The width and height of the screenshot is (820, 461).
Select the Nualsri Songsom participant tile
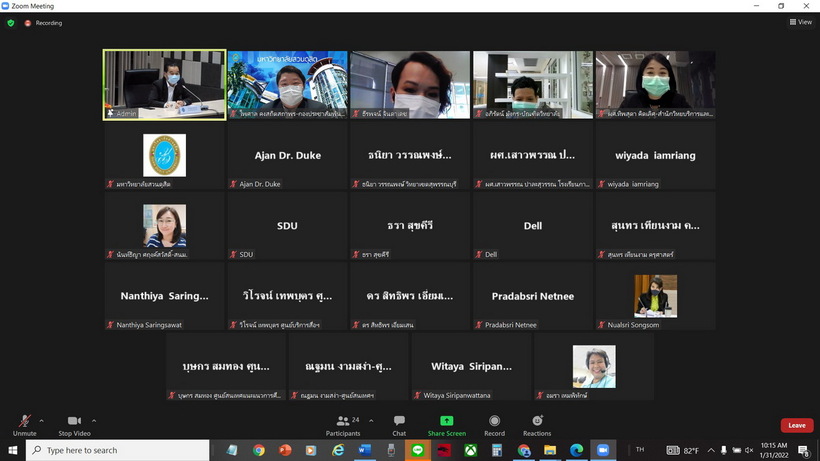(x=655, y=296)
